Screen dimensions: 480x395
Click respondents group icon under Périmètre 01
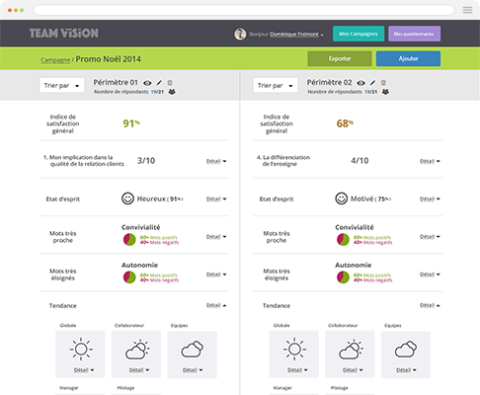[x=172, y=92]
